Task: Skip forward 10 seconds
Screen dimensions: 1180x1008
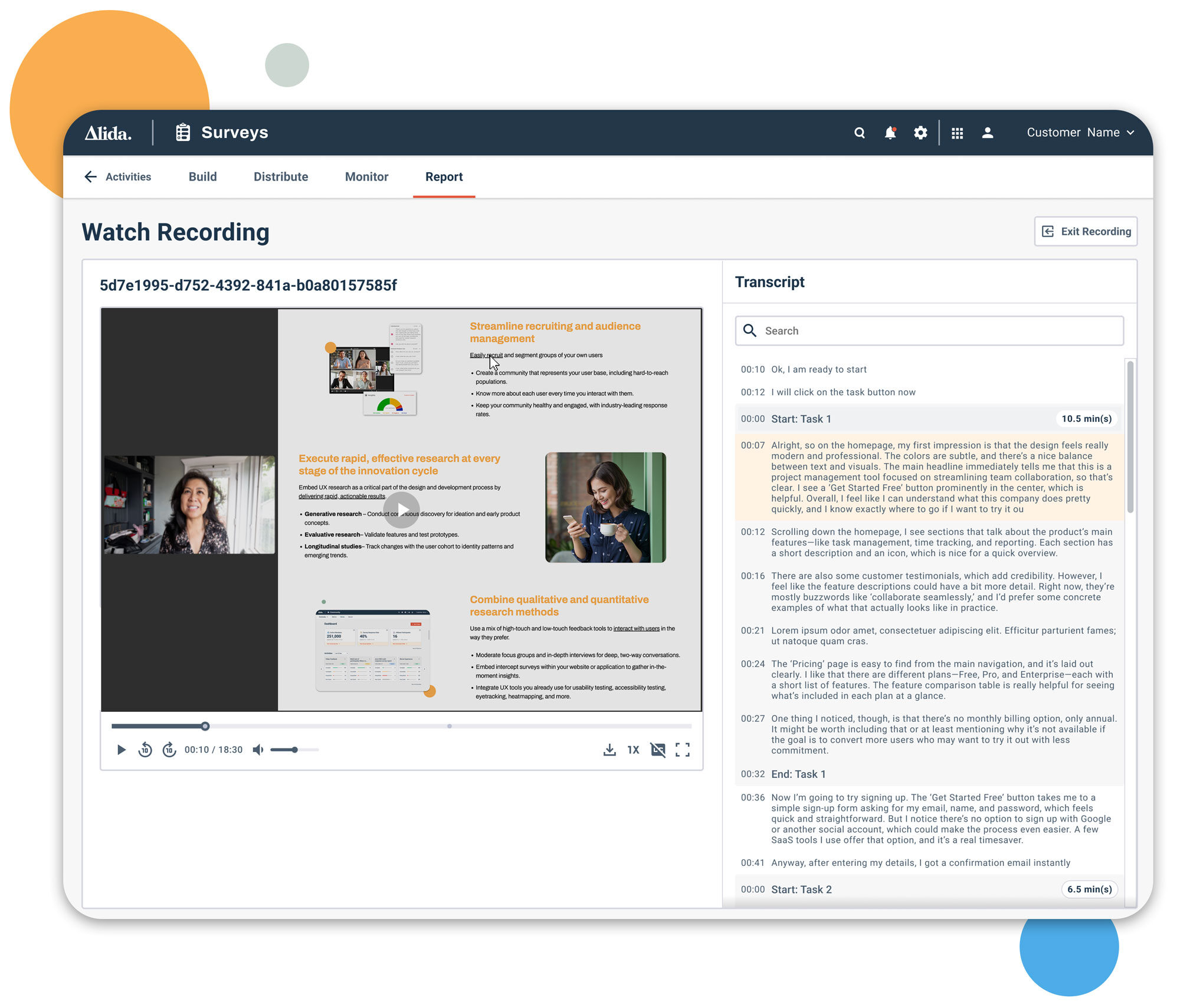Action: [x=169, y=750]
